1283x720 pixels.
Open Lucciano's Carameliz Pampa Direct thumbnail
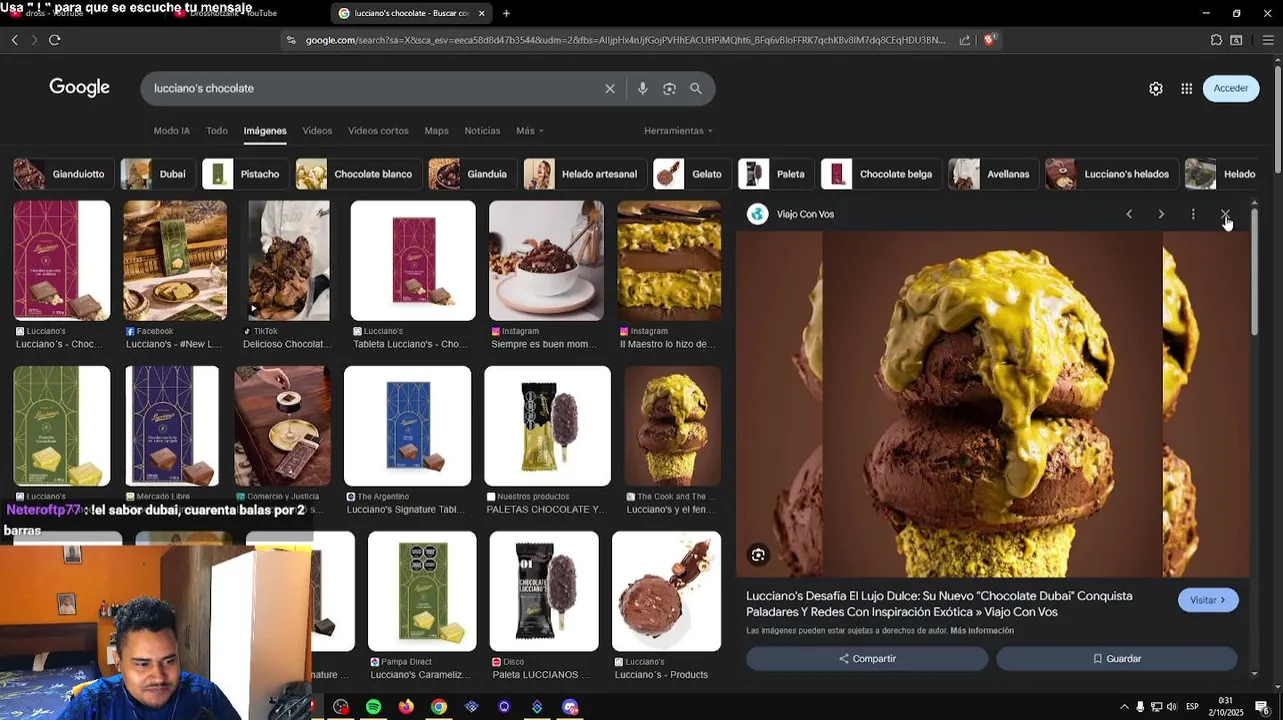pos(422,591)
